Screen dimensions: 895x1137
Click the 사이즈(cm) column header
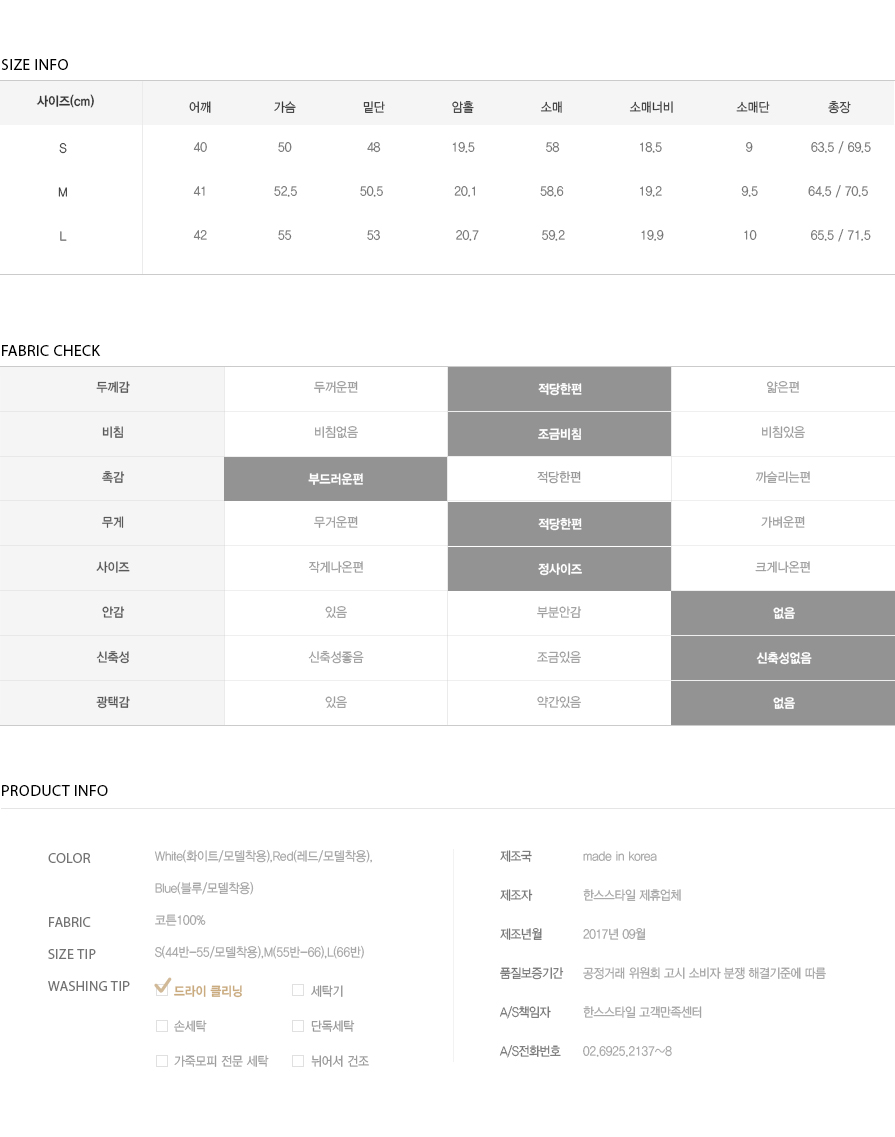click(65, 102)
